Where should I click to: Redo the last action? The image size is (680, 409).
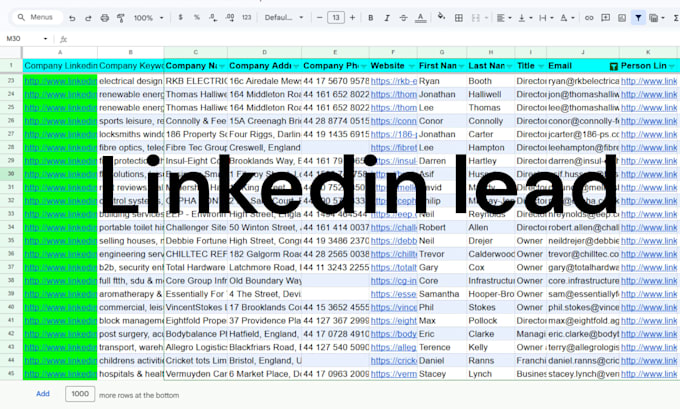point(88,18)
